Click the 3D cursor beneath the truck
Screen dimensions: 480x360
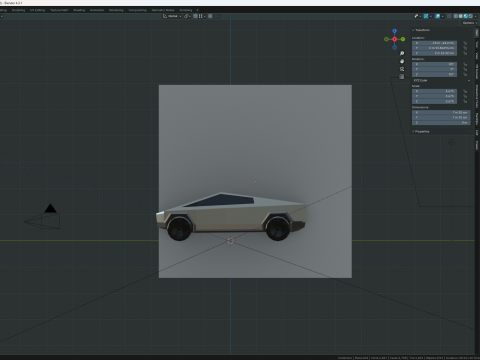pos(231,241)
